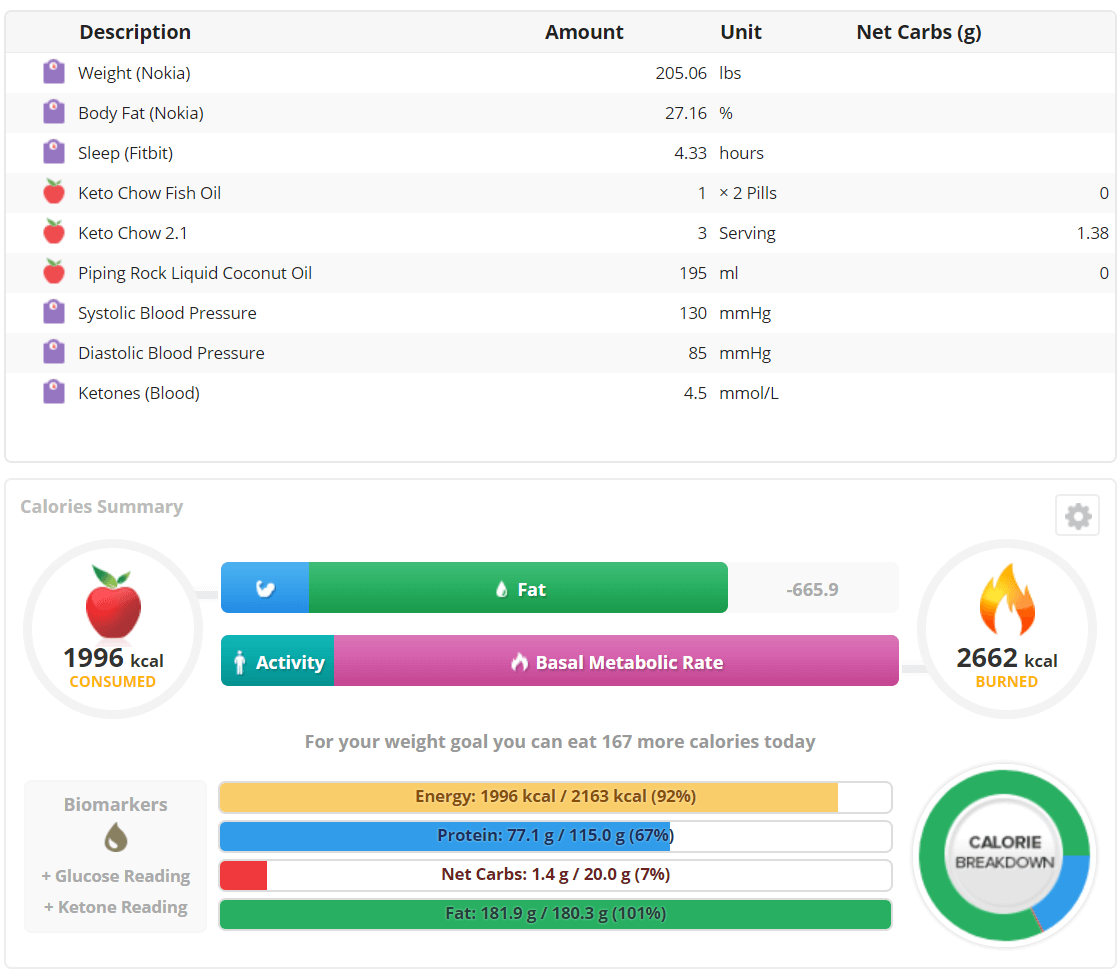Viewport: 1120px width, 971px height.
Task: Click the 1996 kcal consumed value
Action: (x=113, y=658)
